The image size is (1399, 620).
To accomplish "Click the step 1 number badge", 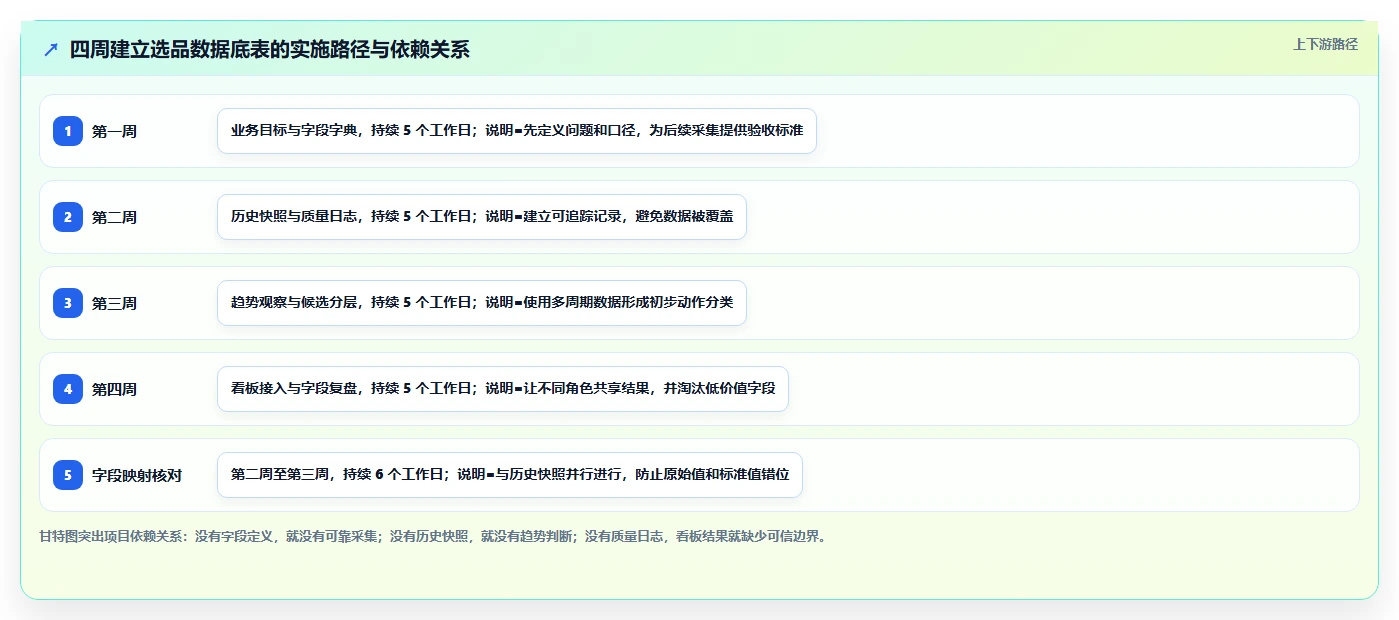I will click(68, 131).
